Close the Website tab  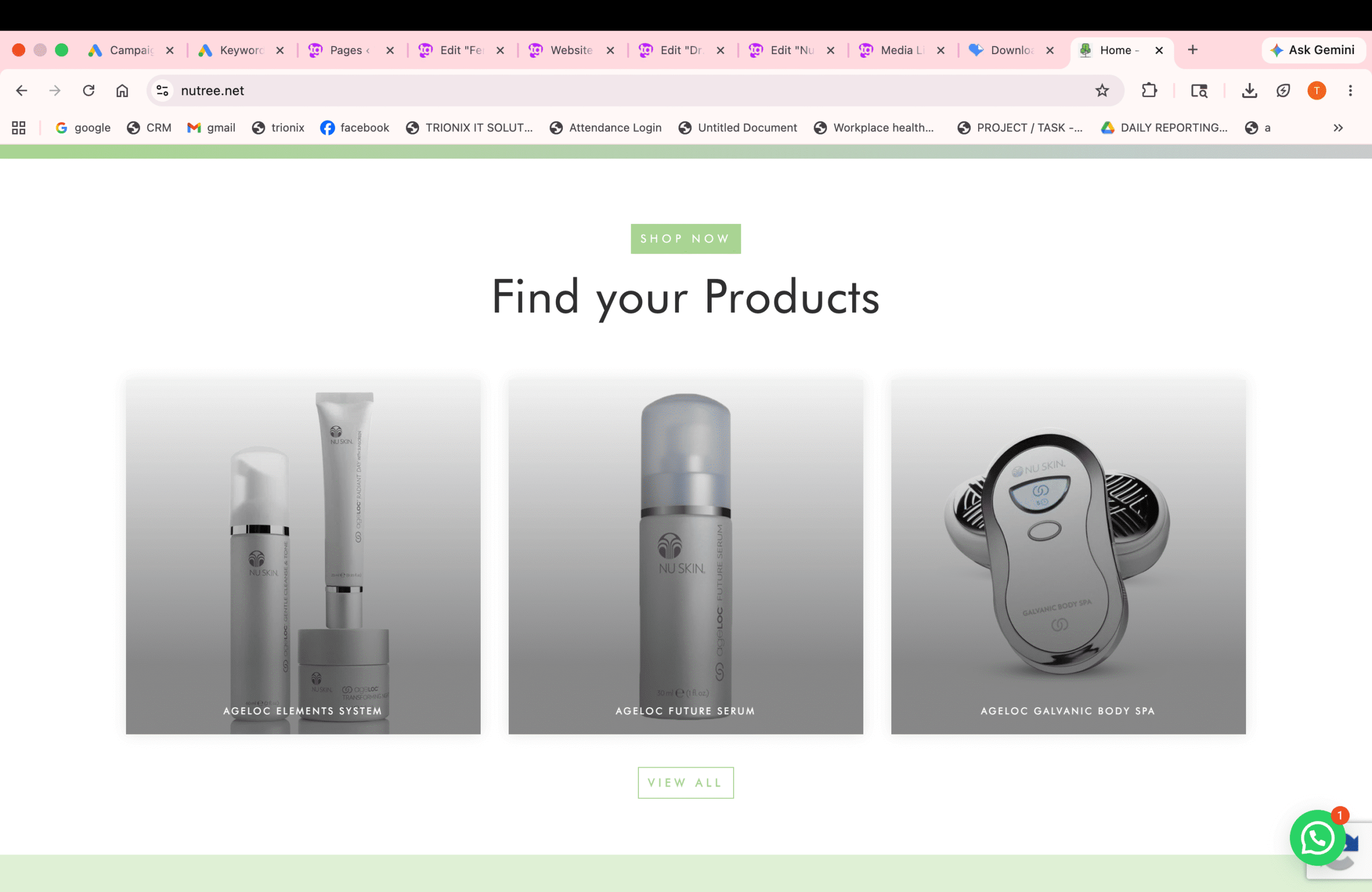point(610,50)
